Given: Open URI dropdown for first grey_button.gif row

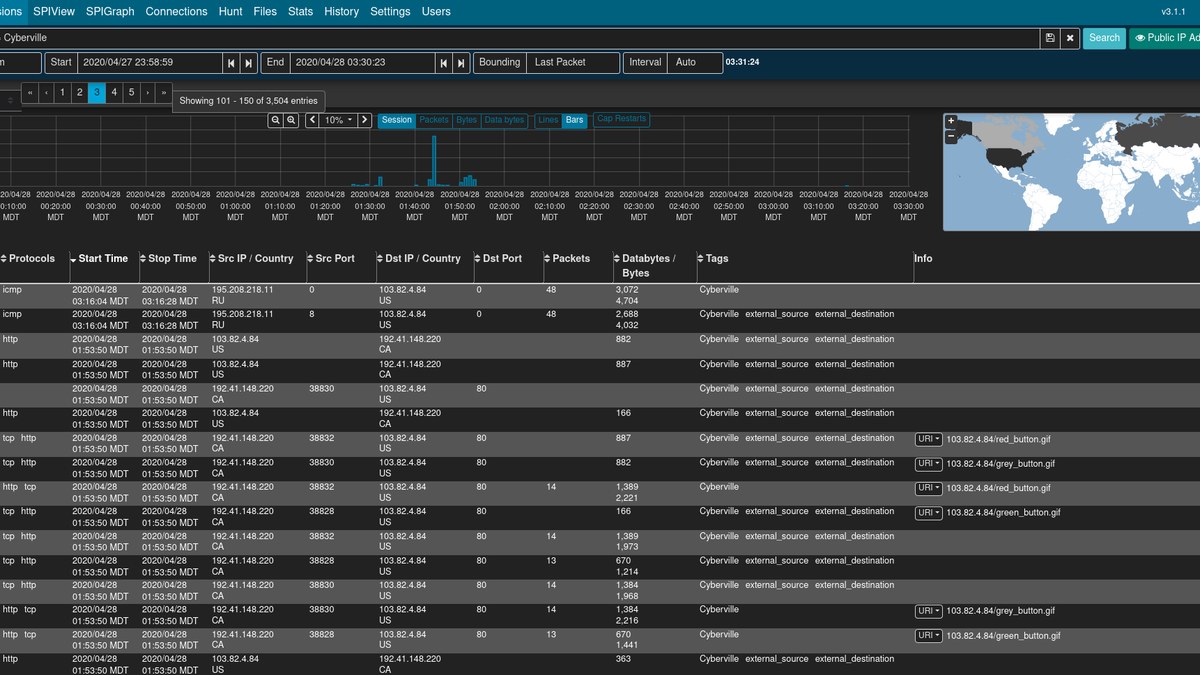Looking at the screenshot, I should [x=928, y=464].
